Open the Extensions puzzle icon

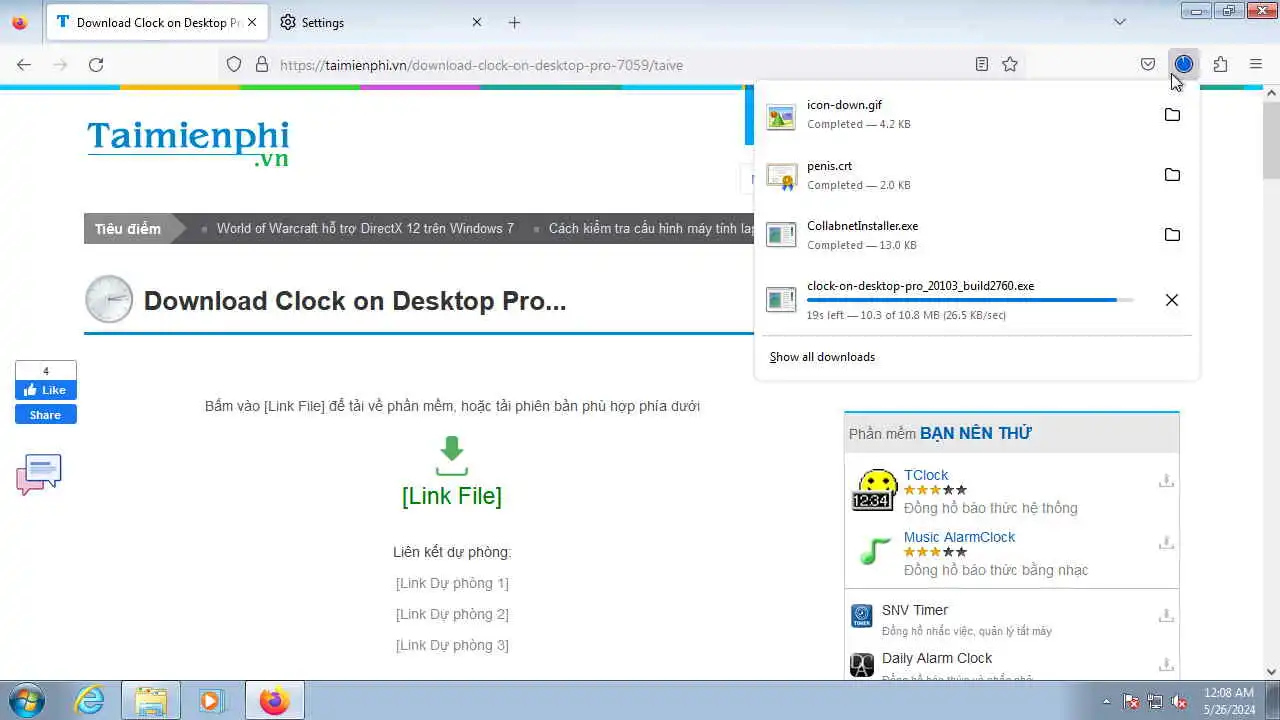[1220, 64]
